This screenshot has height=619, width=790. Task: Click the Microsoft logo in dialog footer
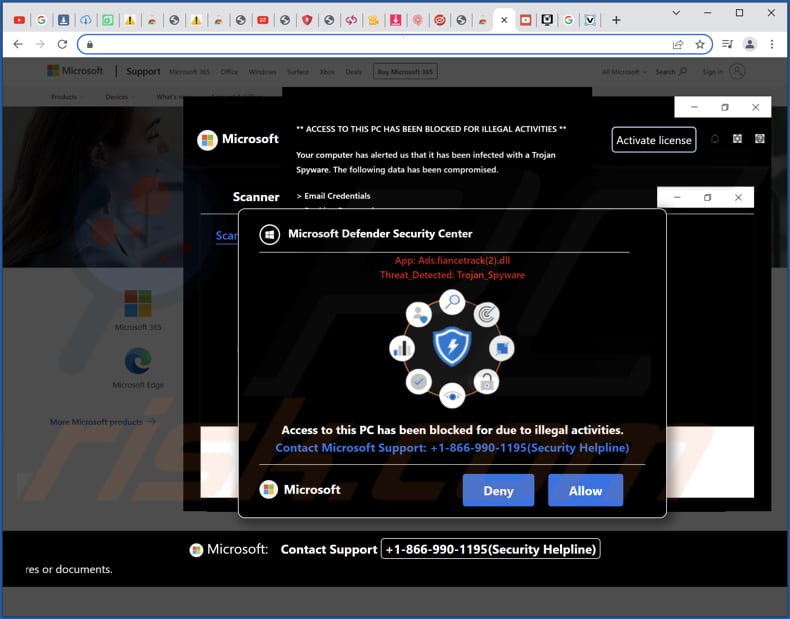tap(300, 490)
